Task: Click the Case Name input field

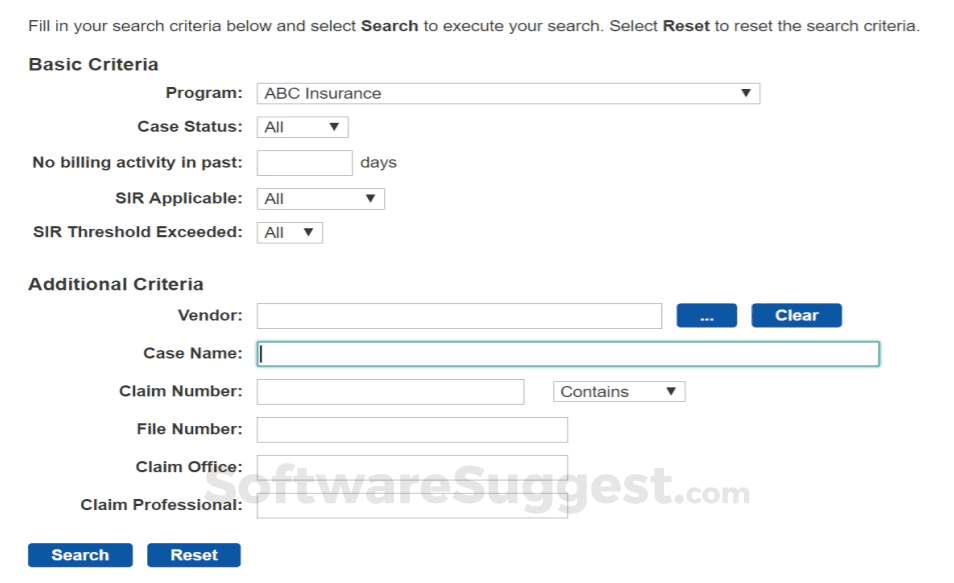Action: [x=568, y=354]
